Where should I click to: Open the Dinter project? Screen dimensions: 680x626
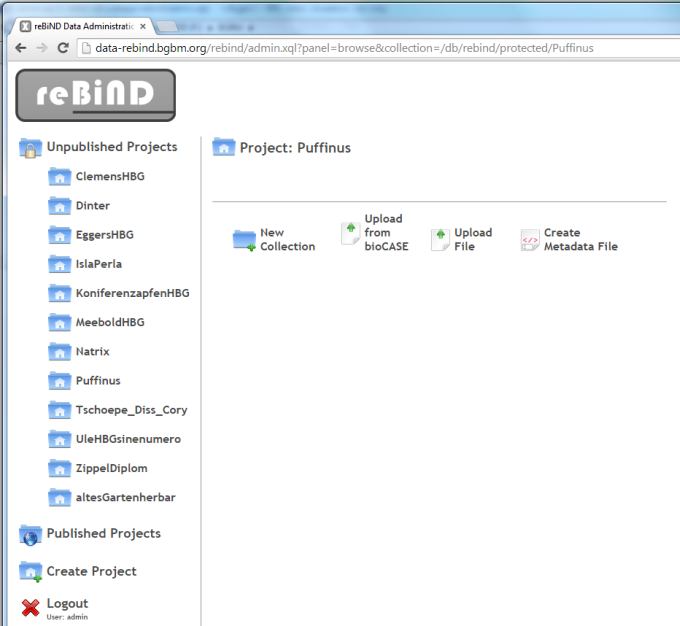[93, 205]
